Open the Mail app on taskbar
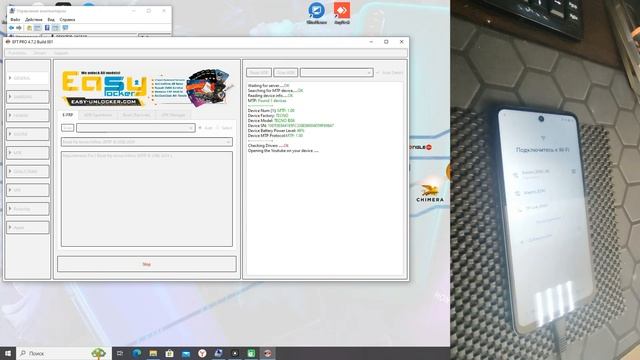 186,353
